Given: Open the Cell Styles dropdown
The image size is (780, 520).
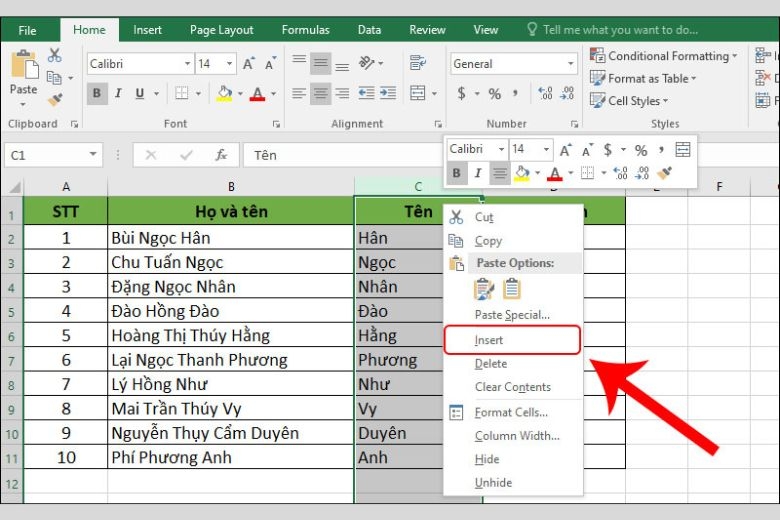Looking at the screenshot, I should click(x=629, y=101).
